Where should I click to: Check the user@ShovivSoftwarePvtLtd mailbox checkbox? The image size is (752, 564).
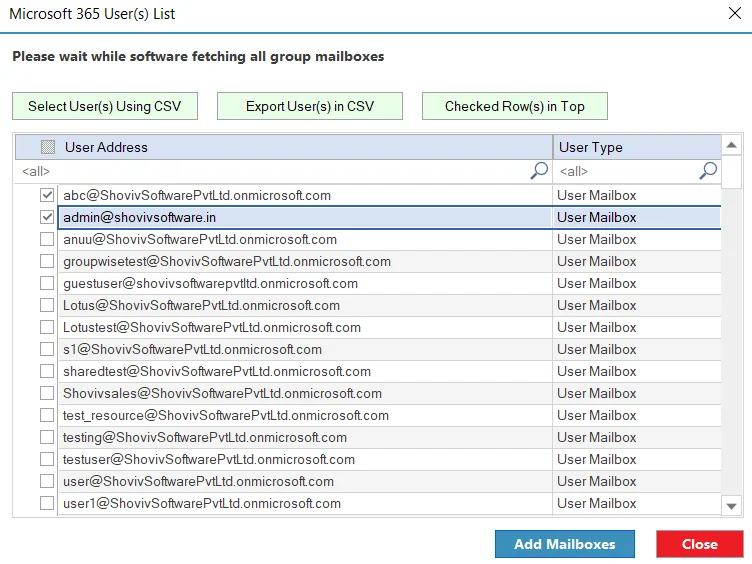(x=47, y=481)
